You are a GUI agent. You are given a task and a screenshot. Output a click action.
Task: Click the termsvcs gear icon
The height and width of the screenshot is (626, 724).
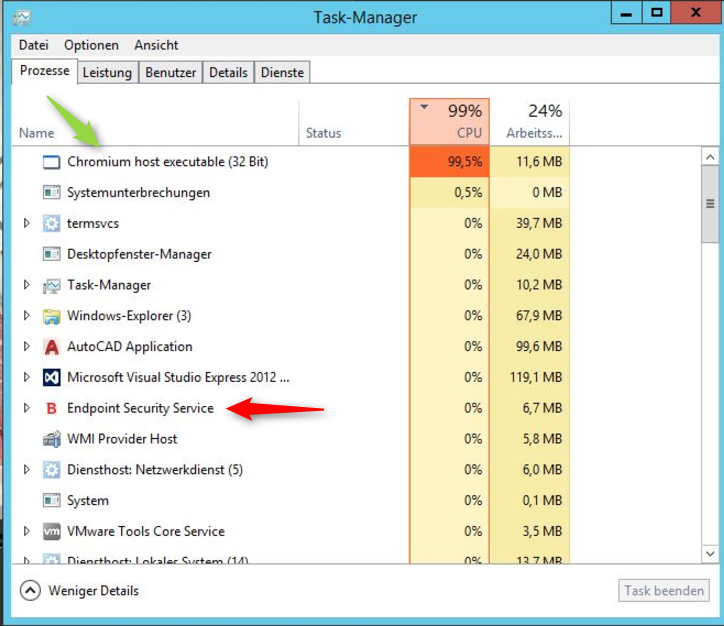coord(51,223)
